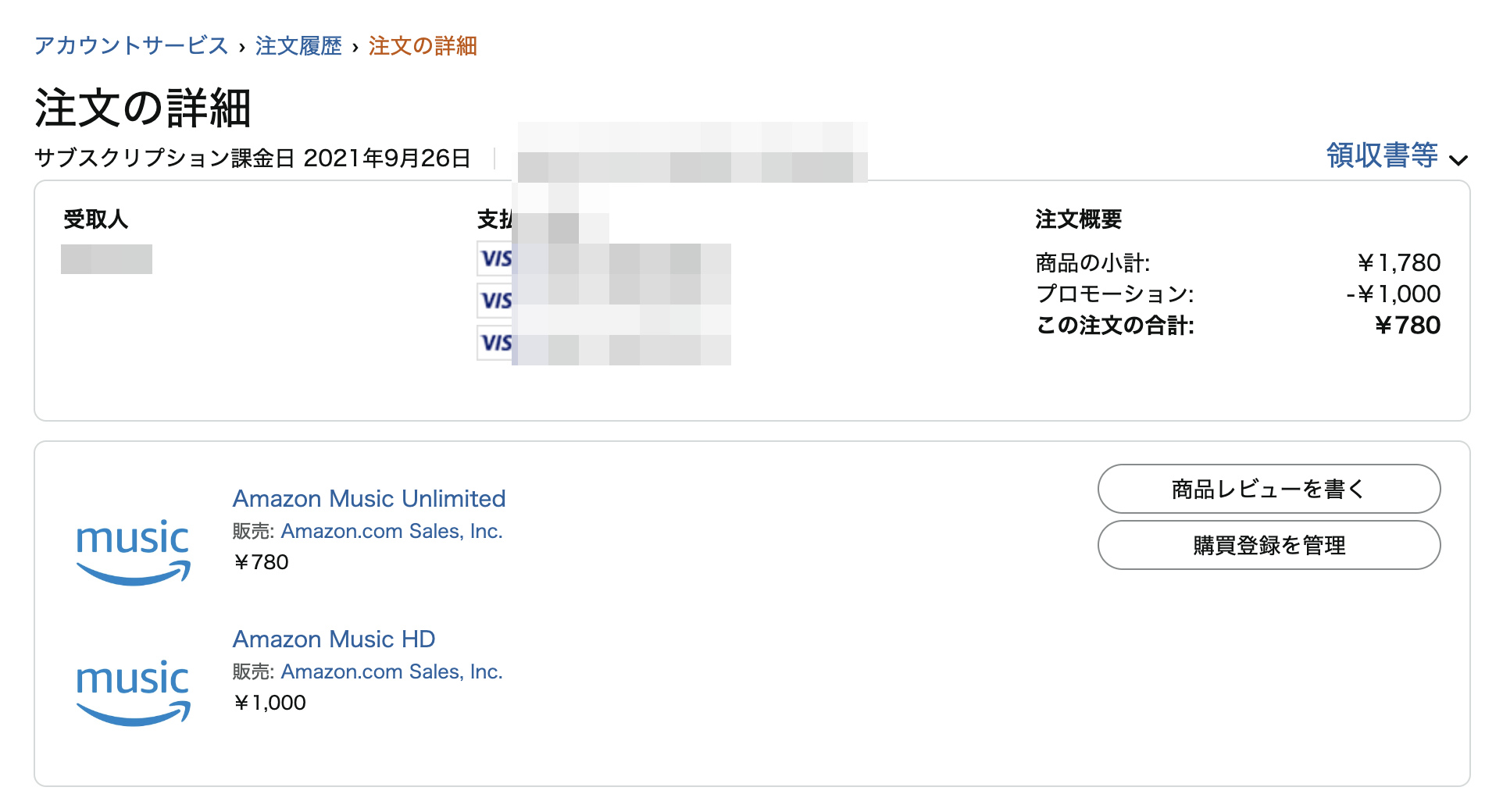This screenshot has height=812, width=1503.
Task: Navigate to 注文履歴 breadcrumb link
Action: coord(298,46)
